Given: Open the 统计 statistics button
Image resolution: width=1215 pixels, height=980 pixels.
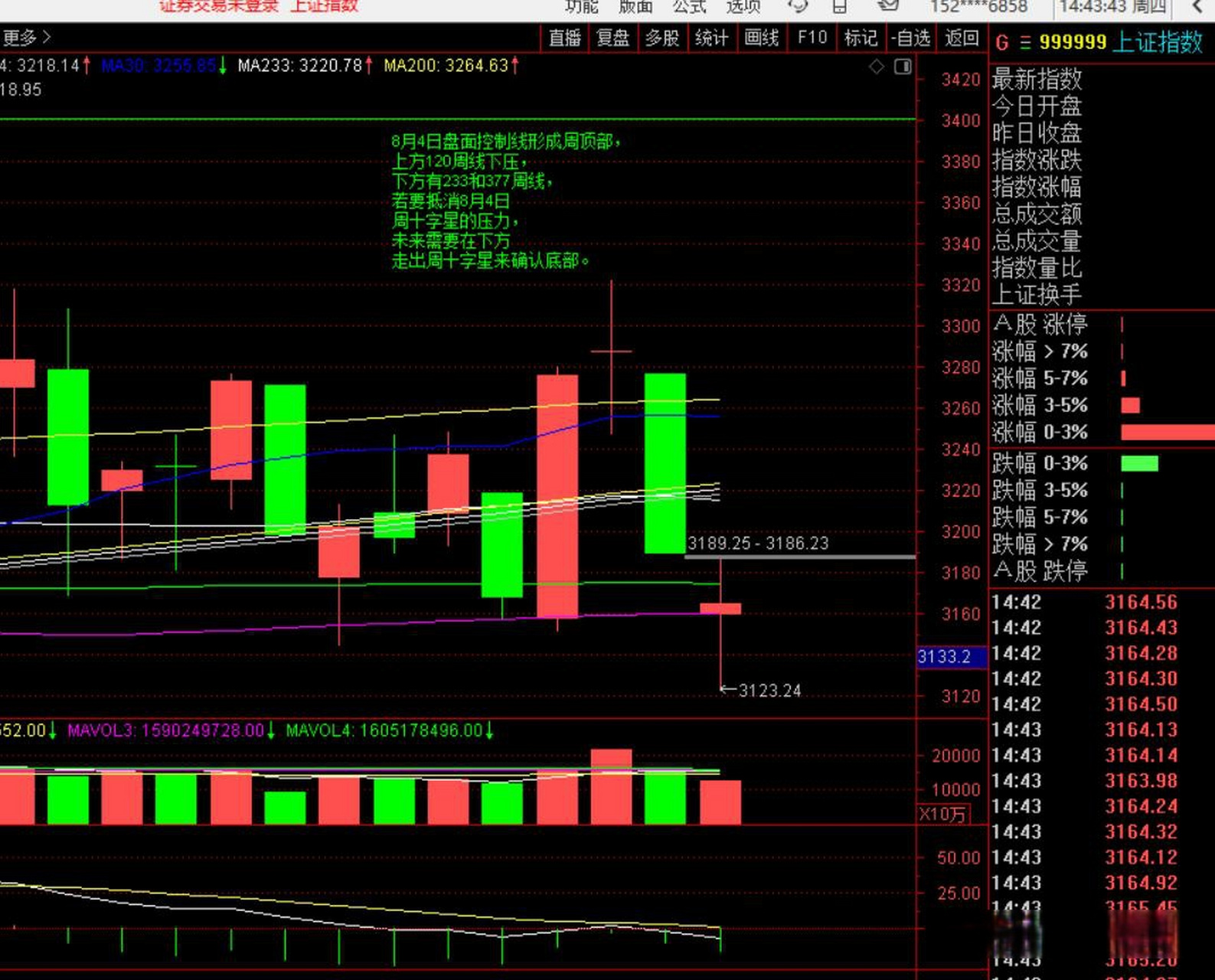Looking at the screenshot, I should [x=711, y=38].
